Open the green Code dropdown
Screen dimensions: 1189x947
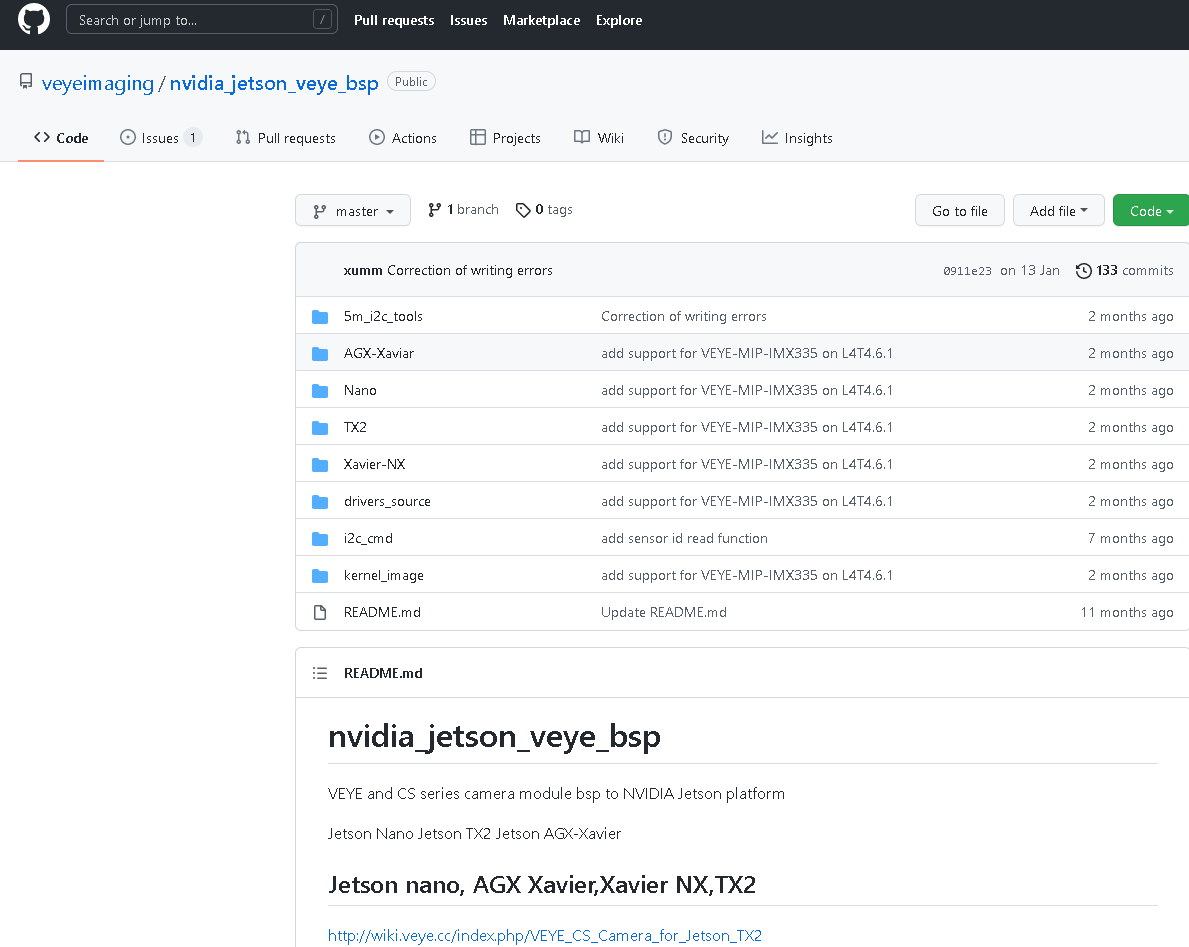(x=1150, y=211)
